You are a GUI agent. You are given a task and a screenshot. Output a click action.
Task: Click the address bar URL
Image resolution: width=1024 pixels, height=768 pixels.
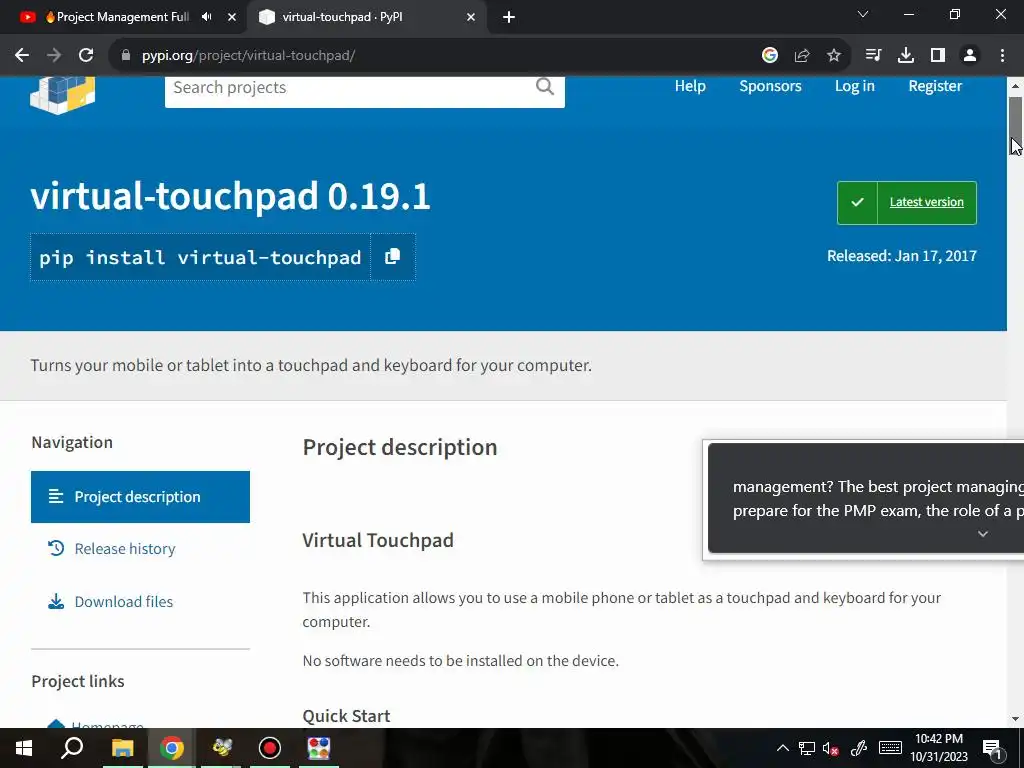[248, 56]
